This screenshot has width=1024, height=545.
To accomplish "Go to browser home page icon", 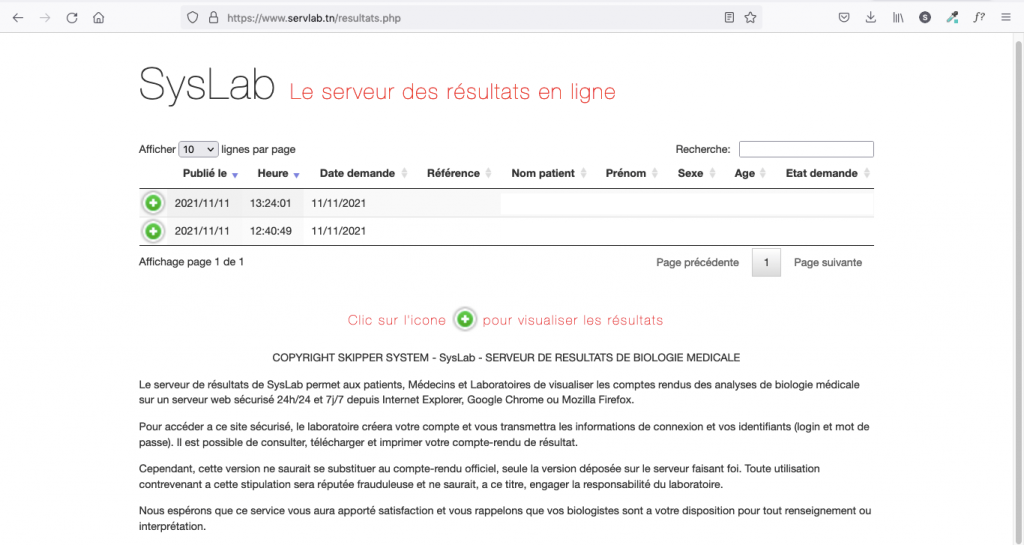I will pyautogui.click(x=98, y=17).
